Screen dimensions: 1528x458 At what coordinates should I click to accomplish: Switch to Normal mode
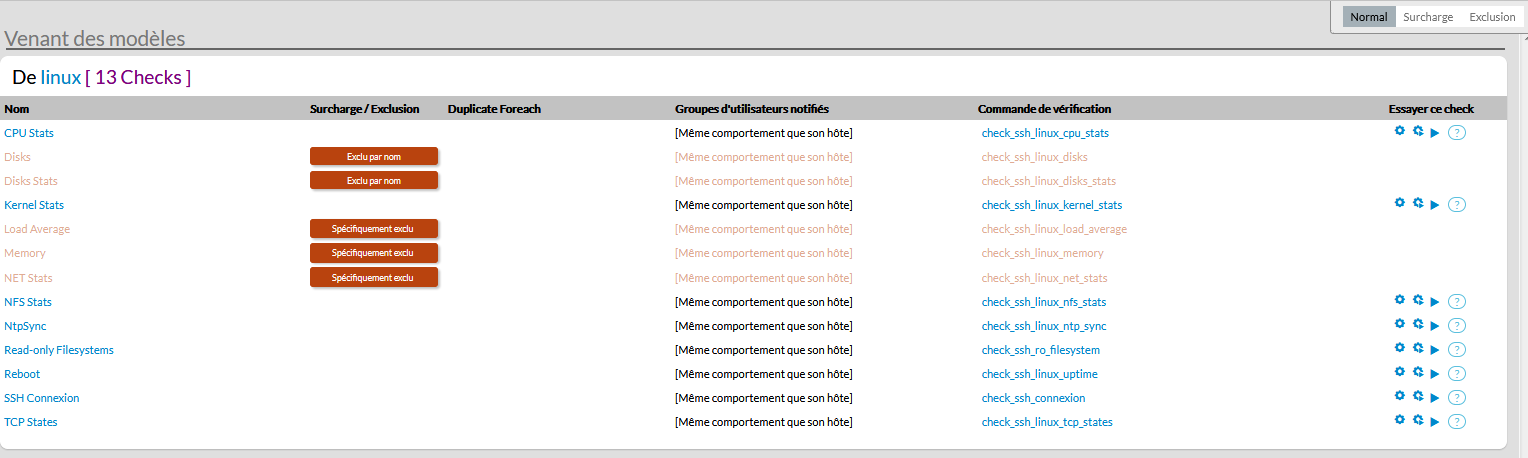coord(1368,17)
